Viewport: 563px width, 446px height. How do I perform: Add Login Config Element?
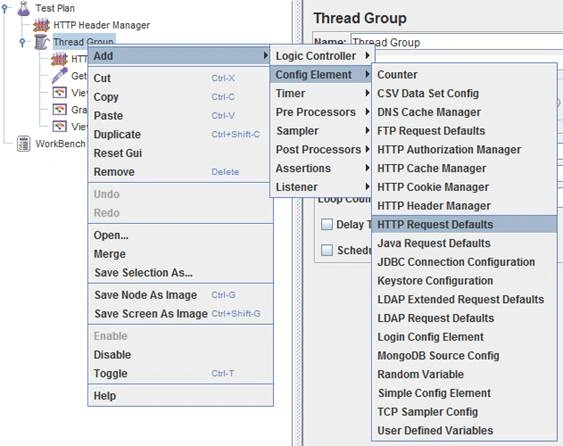pos(464,337)
